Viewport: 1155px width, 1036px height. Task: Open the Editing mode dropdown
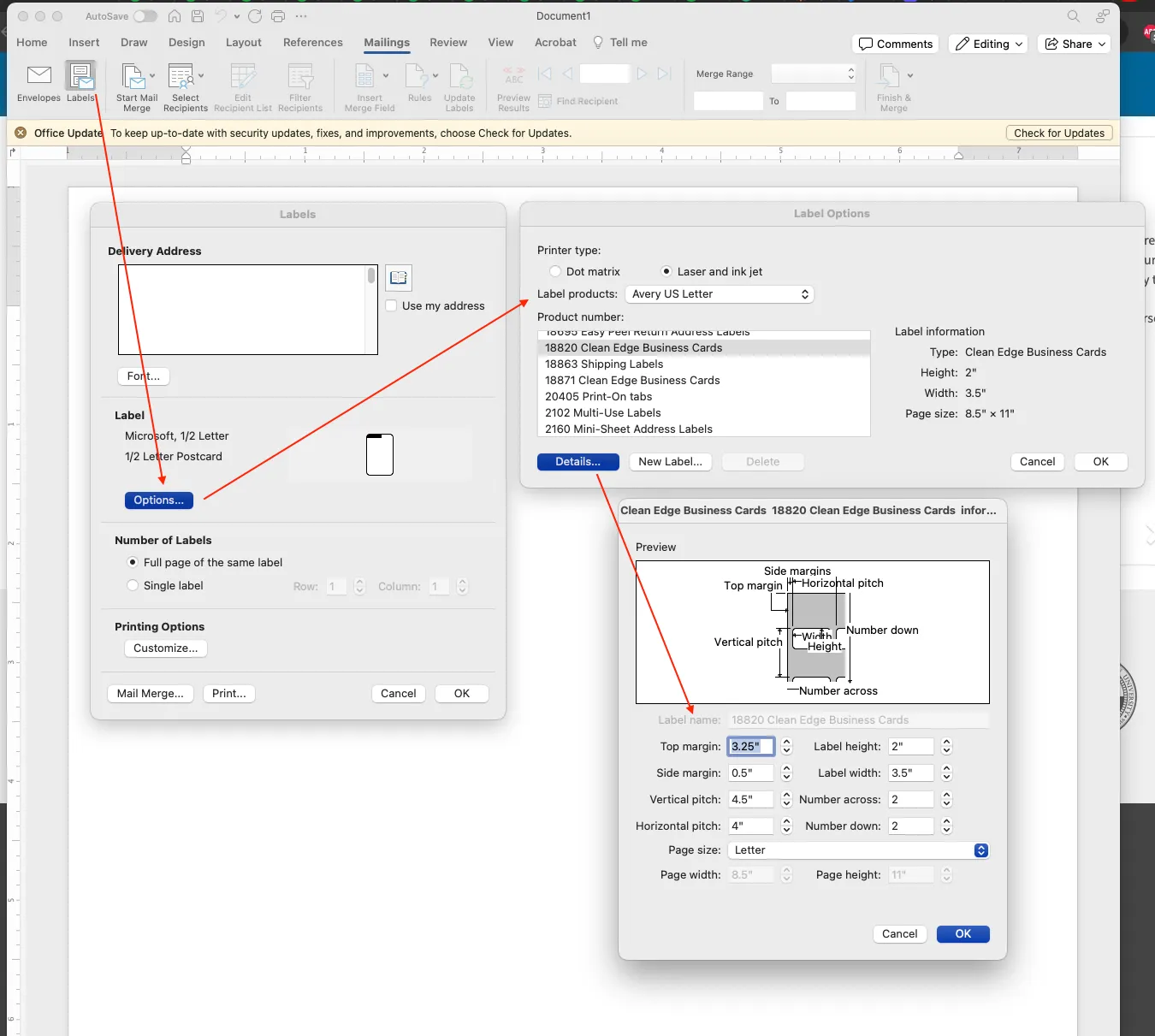[x=988, y=44]
